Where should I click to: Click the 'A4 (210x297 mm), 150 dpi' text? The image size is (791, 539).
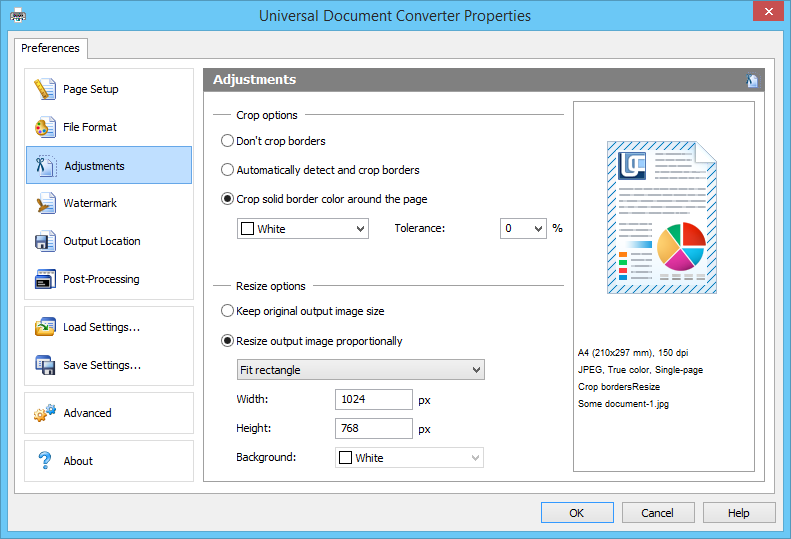pos(633,353)
